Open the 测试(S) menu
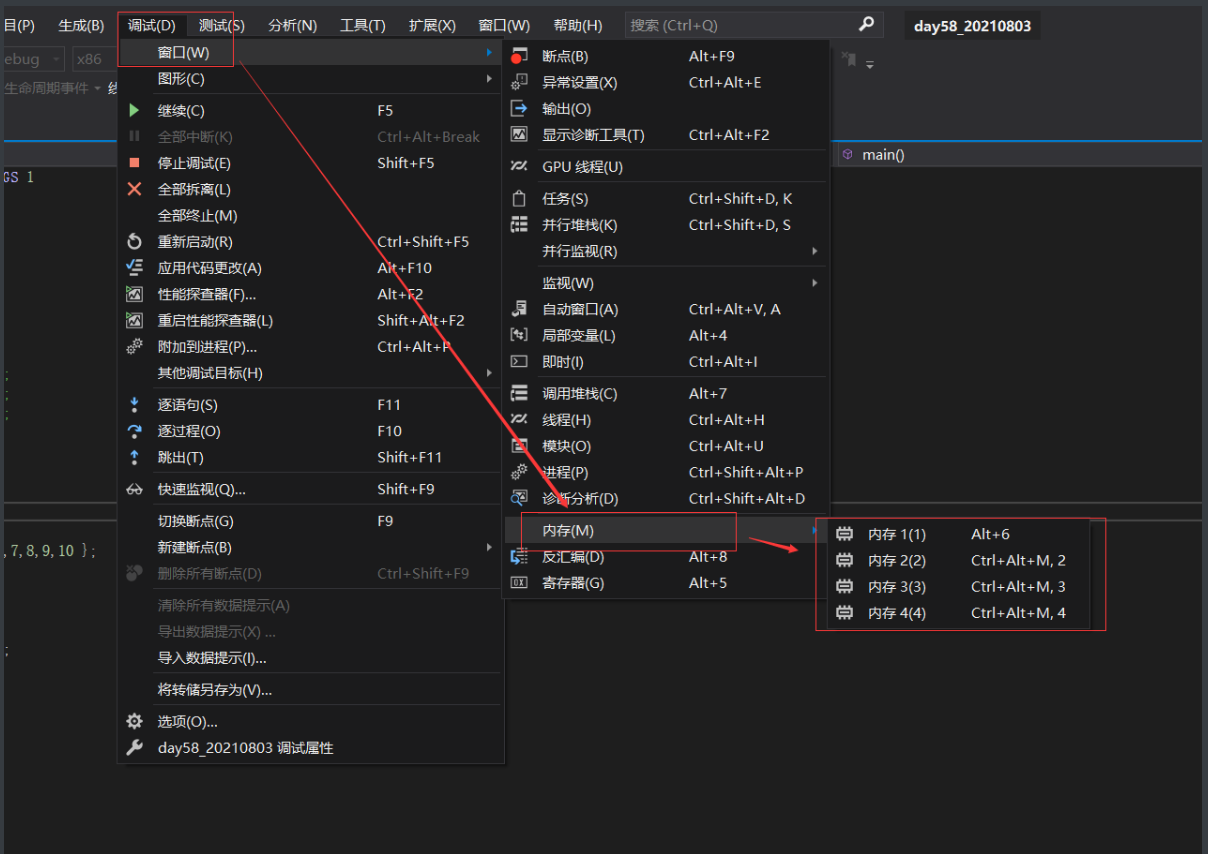This screenshot has height=854, width=1208. 222,25
